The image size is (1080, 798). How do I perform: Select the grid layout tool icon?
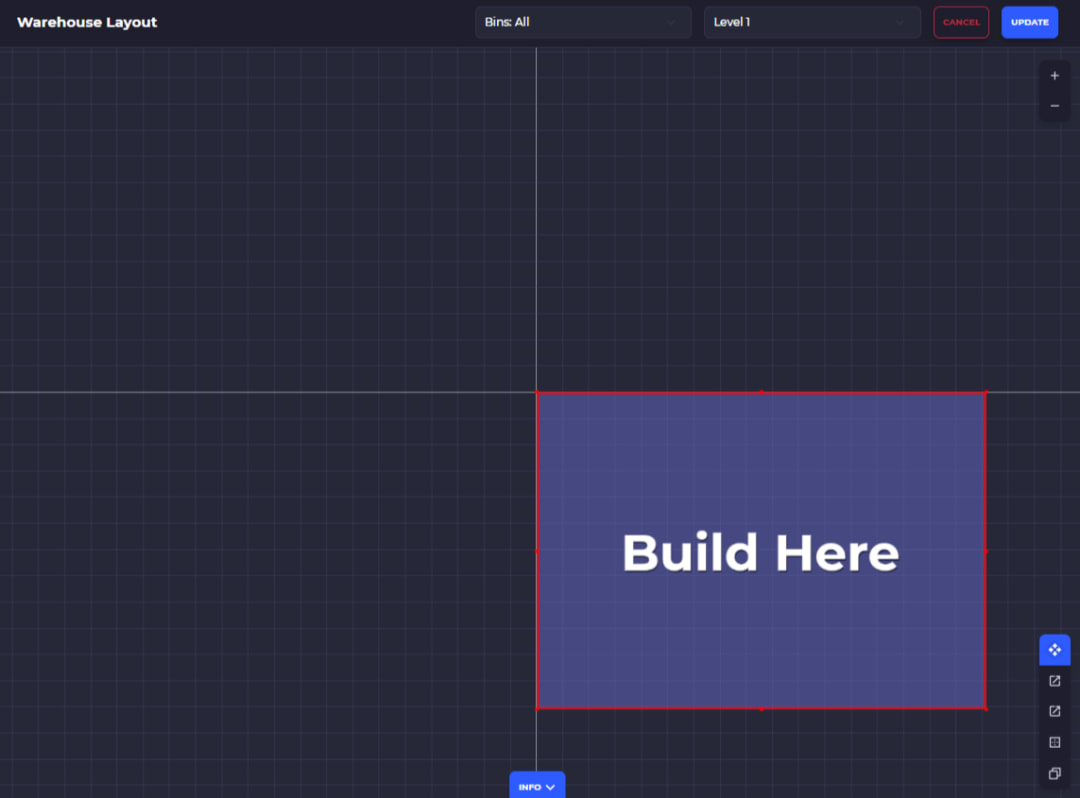tap(1055, 742)
